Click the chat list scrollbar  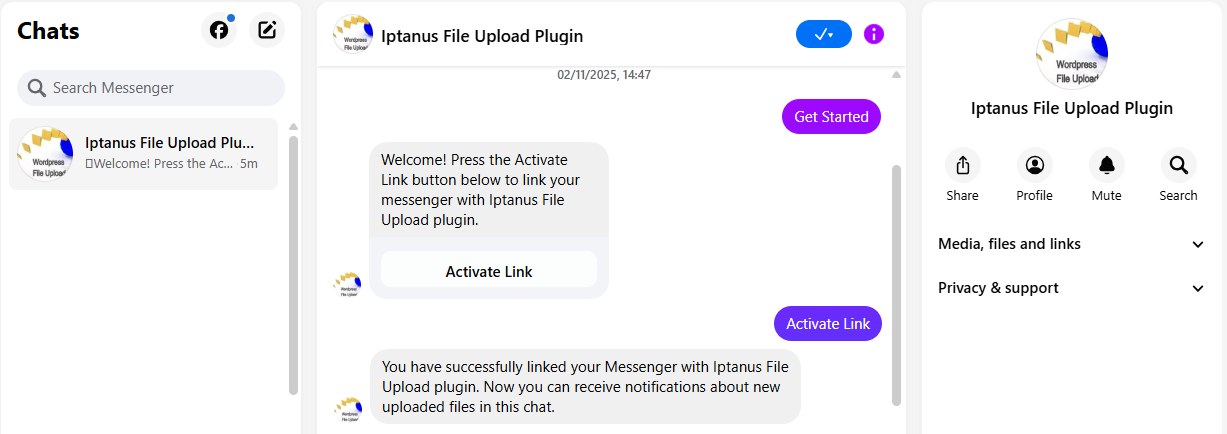click(293, 265)
